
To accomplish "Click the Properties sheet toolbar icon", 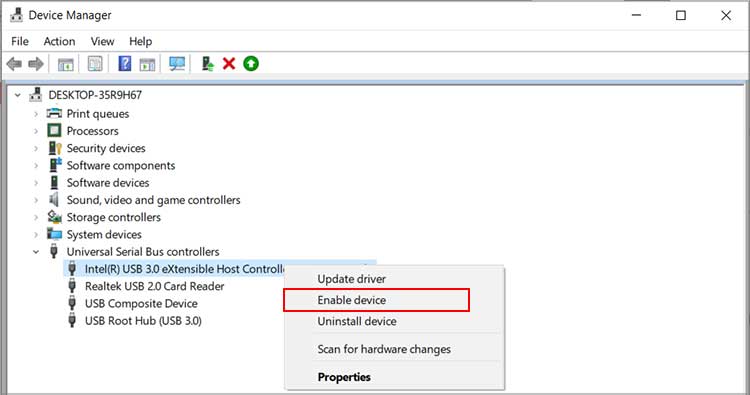I will (x=95, y=64).
